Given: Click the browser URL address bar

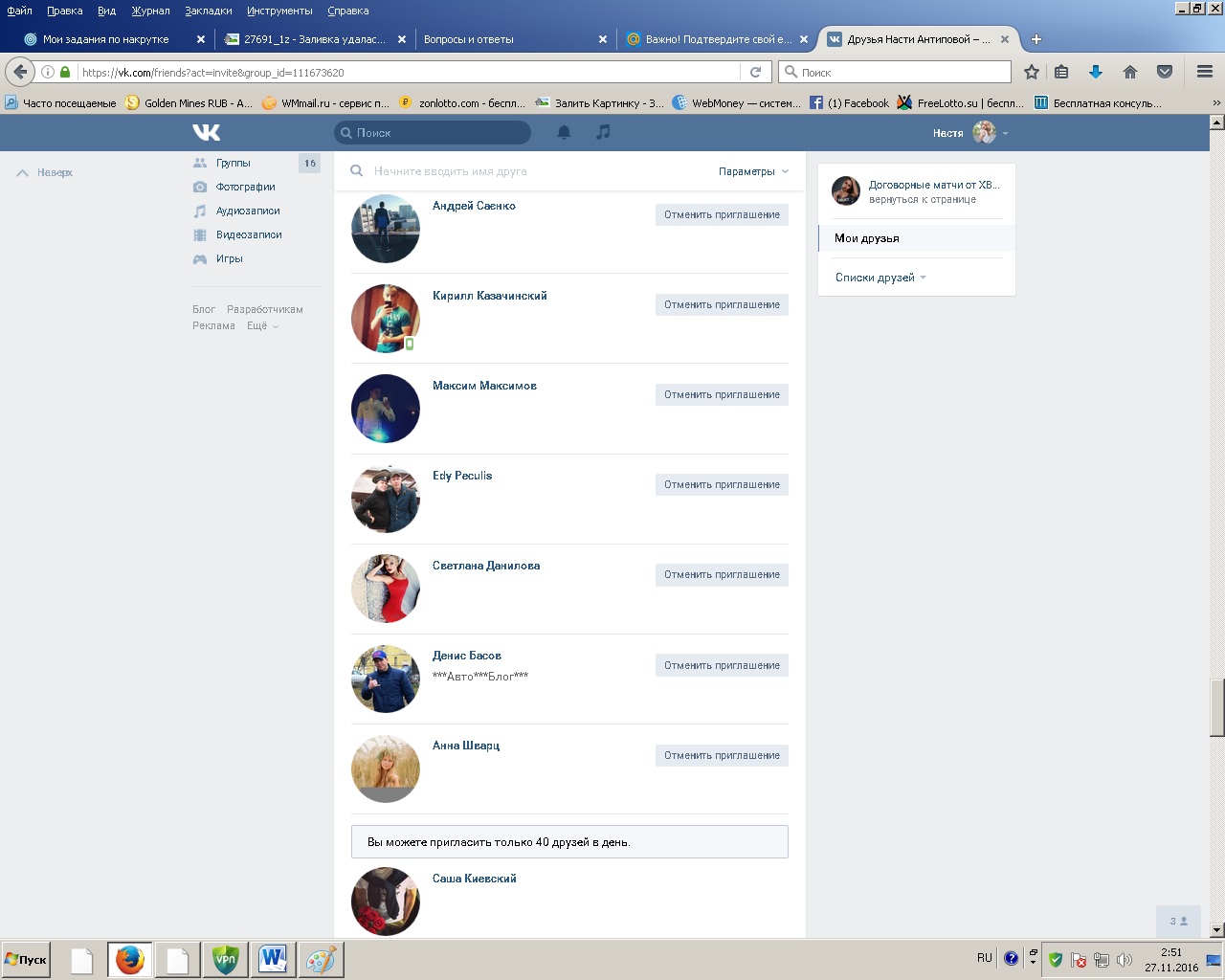Looking at the screenshot, I should [407, 72].
